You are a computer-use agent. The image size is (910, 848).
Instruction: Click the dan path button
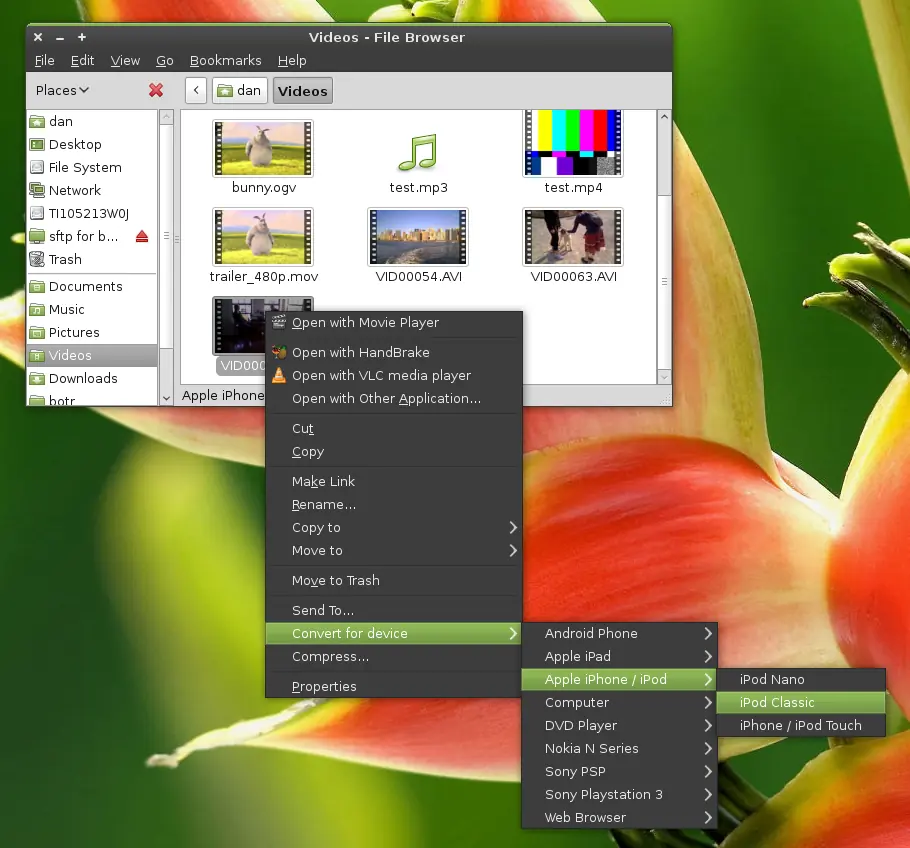coord(239,91)
